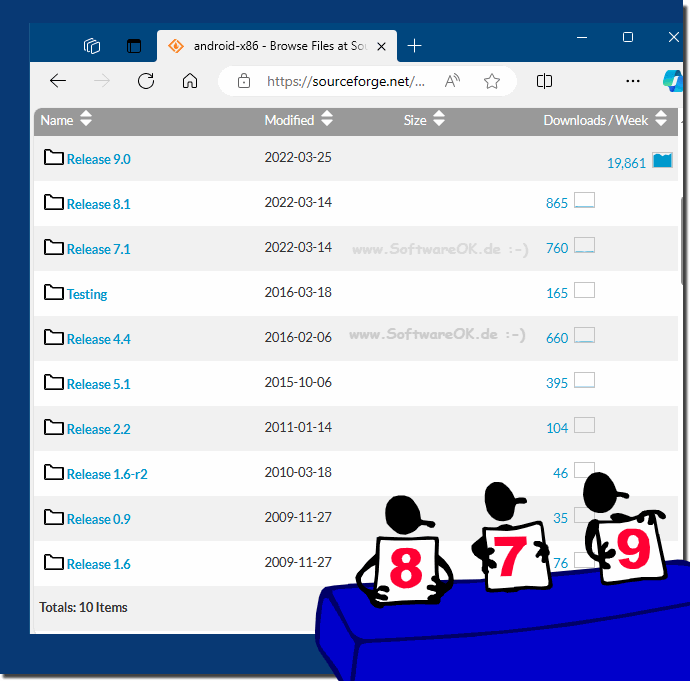690x681 pixels.
Task: Click folder icon for Release 0.9
Action: [x=54, y=517]
